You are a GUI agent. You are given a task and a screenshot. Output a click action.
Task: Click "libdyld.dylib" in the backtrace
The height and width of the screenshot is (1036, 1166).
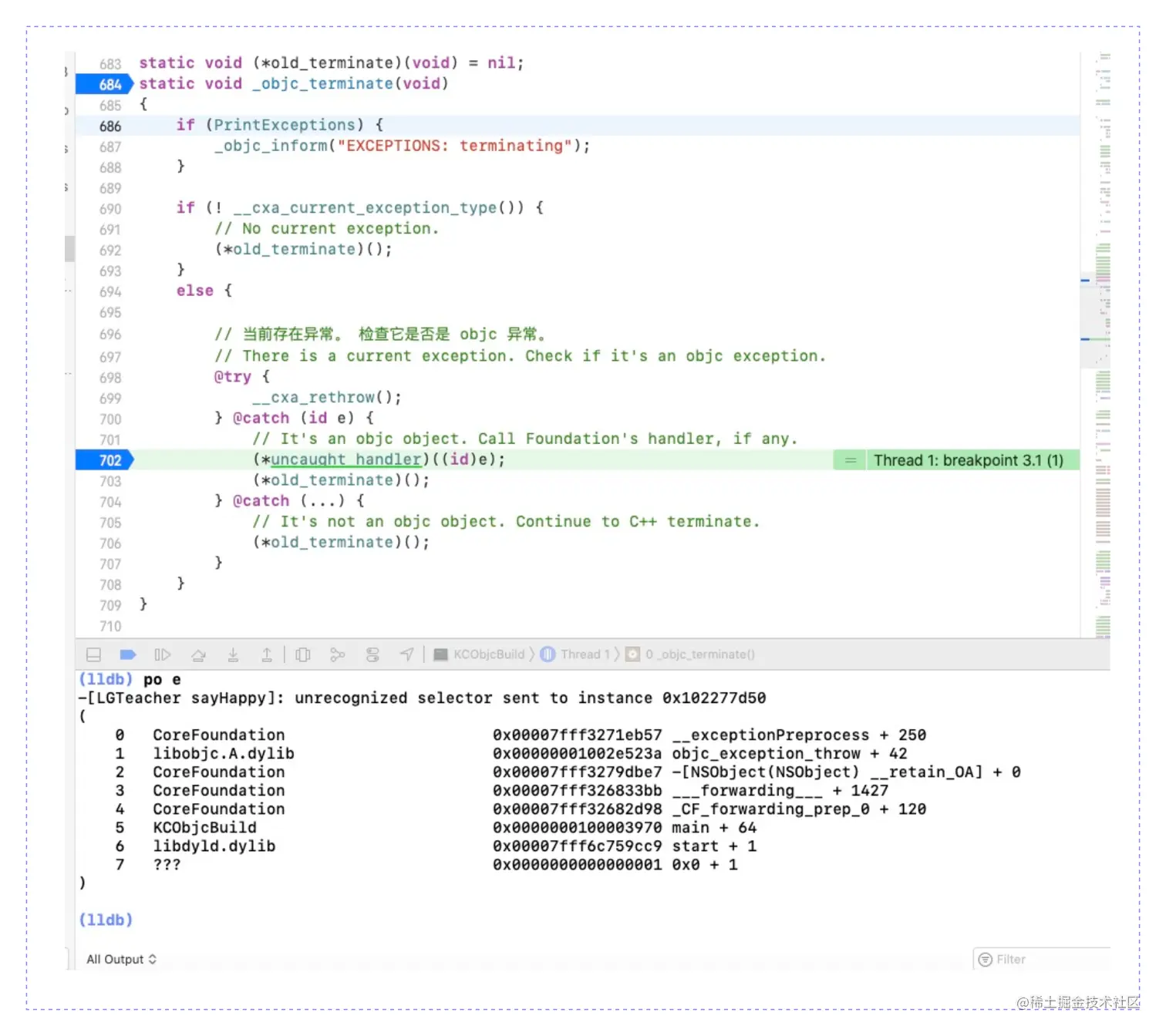click(214, 846)
